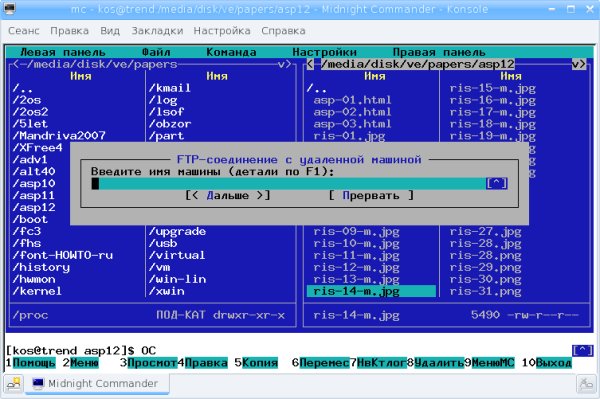600x399 pixels.
Task: Open the Закладки menu
Action: tap(157, 31)
